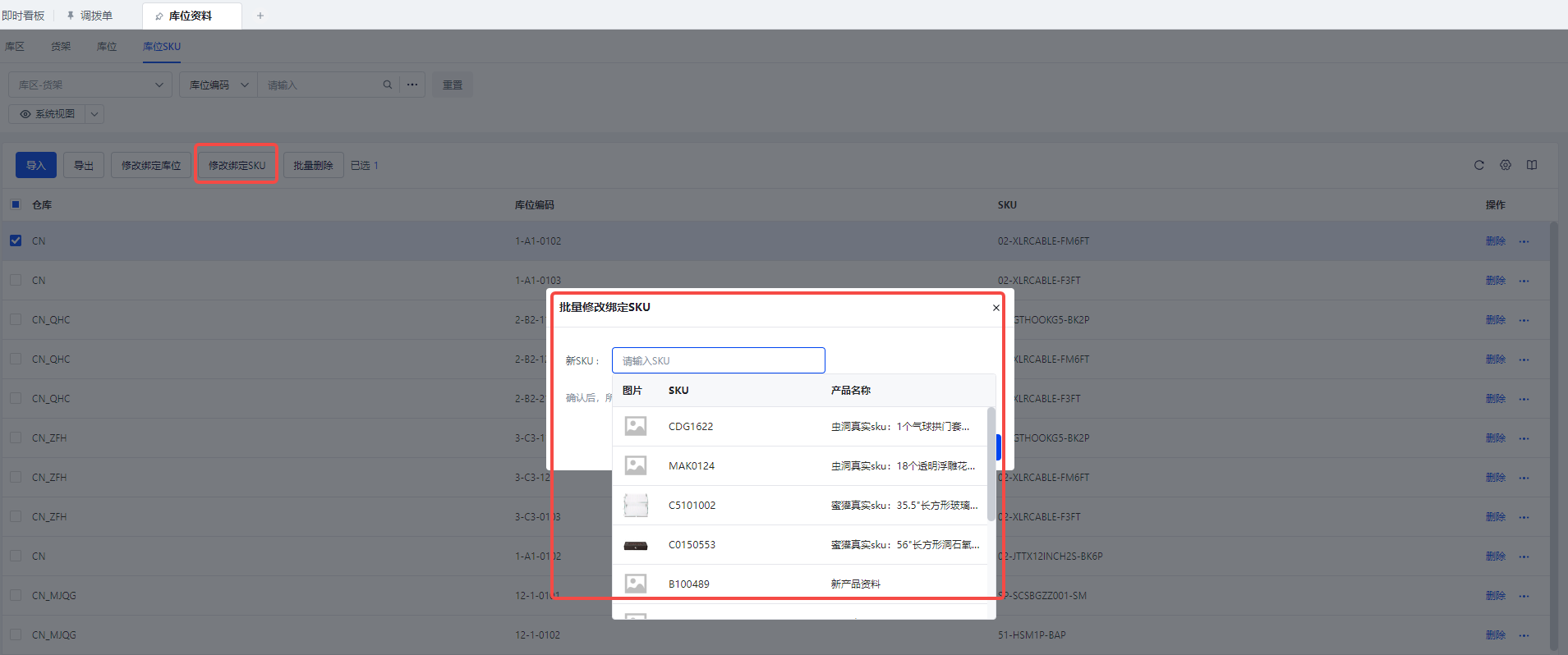The image size is (1568, 655).
Task: Check the CN row with JTTX12INCH2S-BK6P
Action: click(x=16, y=556)
